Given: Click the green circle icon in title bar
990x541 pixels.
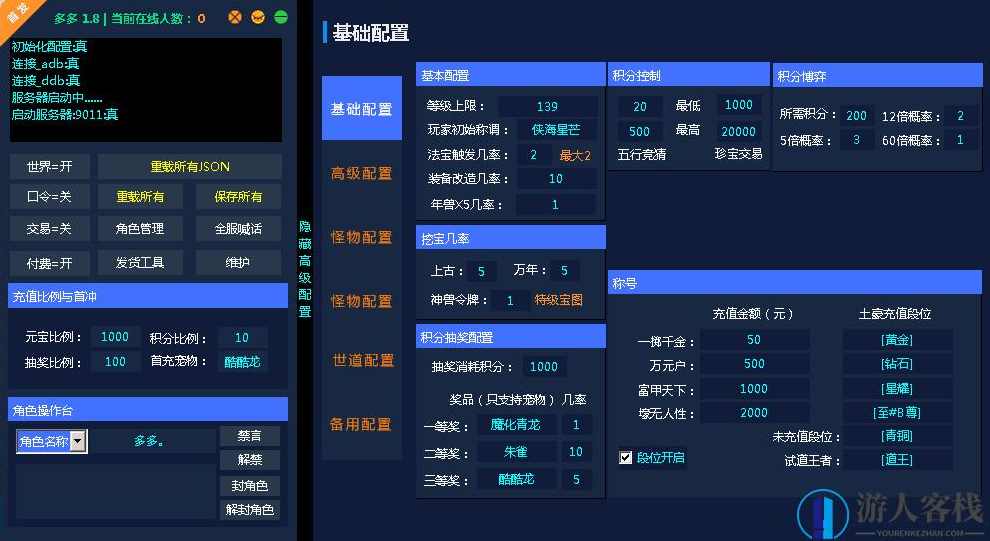Looking at the screenshot, I should 281,17.
